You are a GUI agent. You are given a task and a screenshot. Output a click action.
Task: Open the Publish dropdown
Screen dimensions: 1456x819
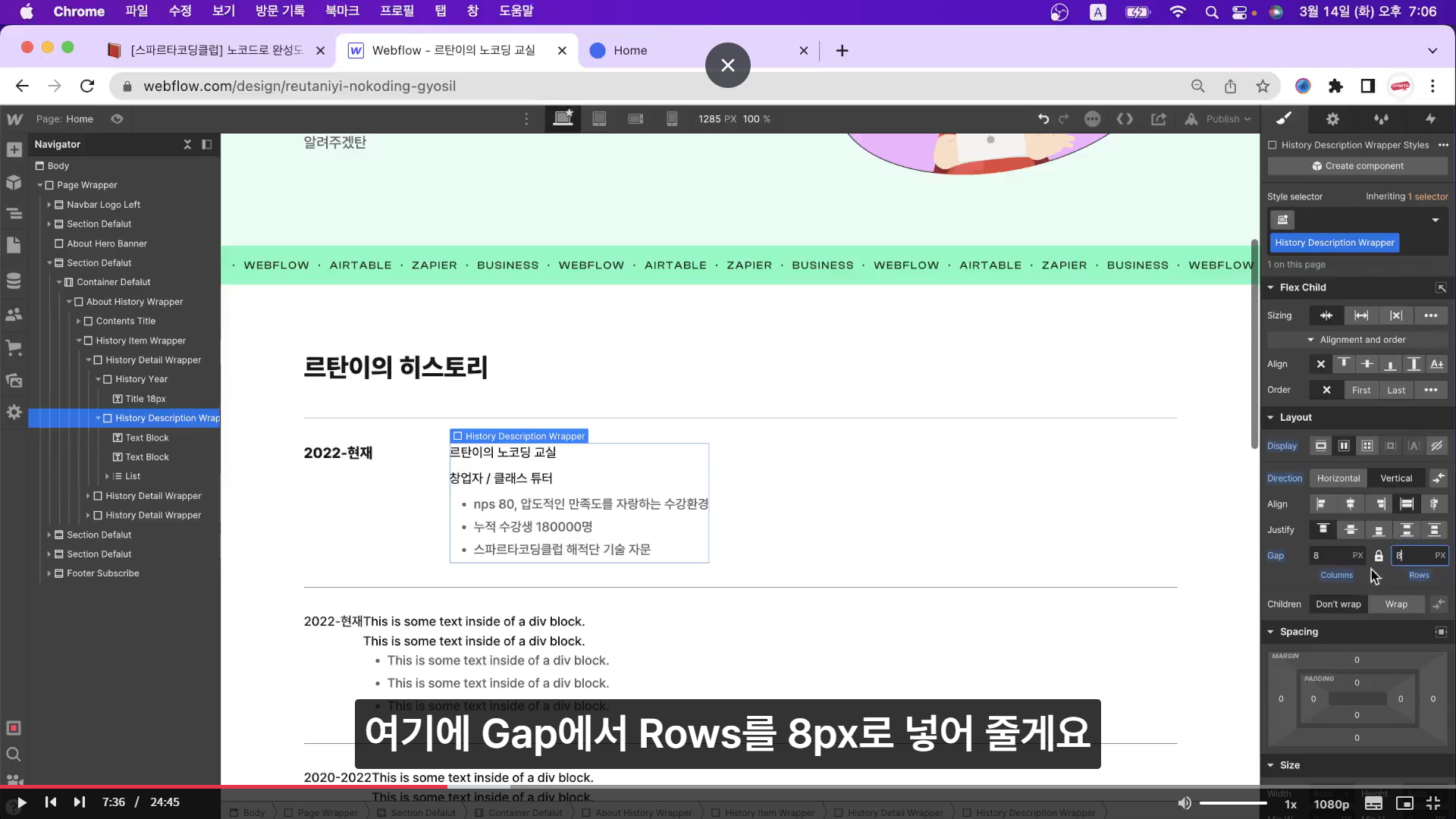tap(1229, 119)
